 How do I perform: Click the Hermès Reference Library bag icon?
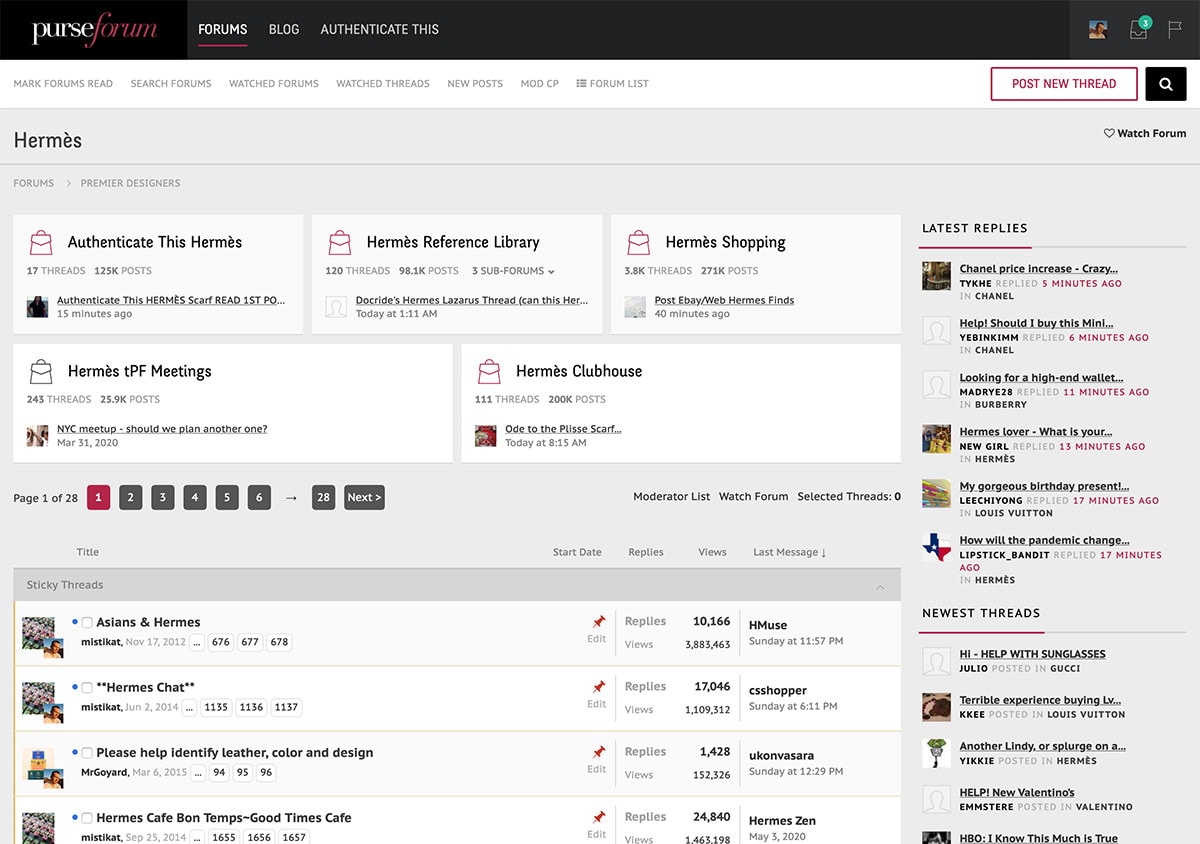[340, 242]
